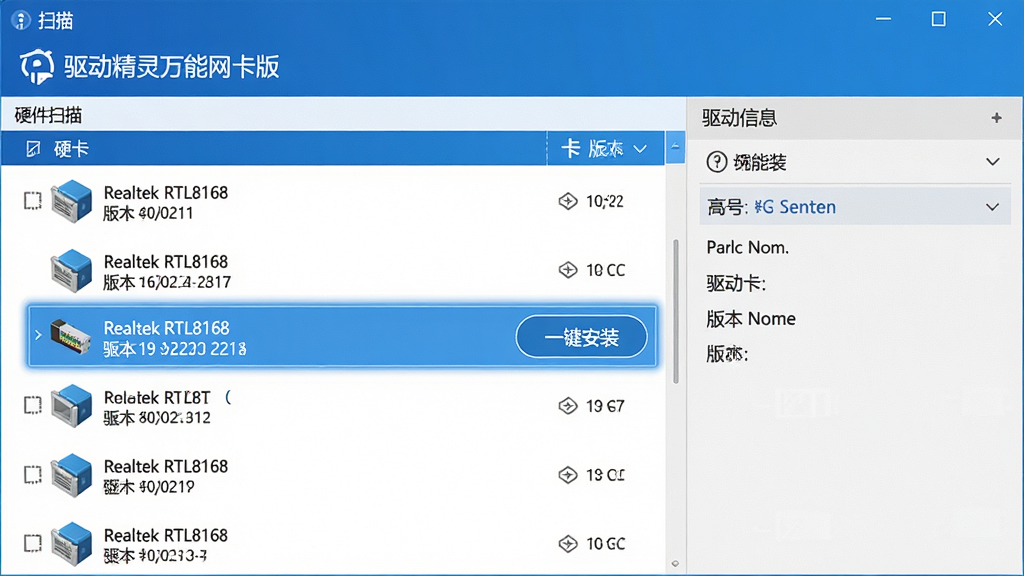The height and width of the screenshot is (576, 1024).
Task: Maximize the 扫描 window
Action: 938,20
